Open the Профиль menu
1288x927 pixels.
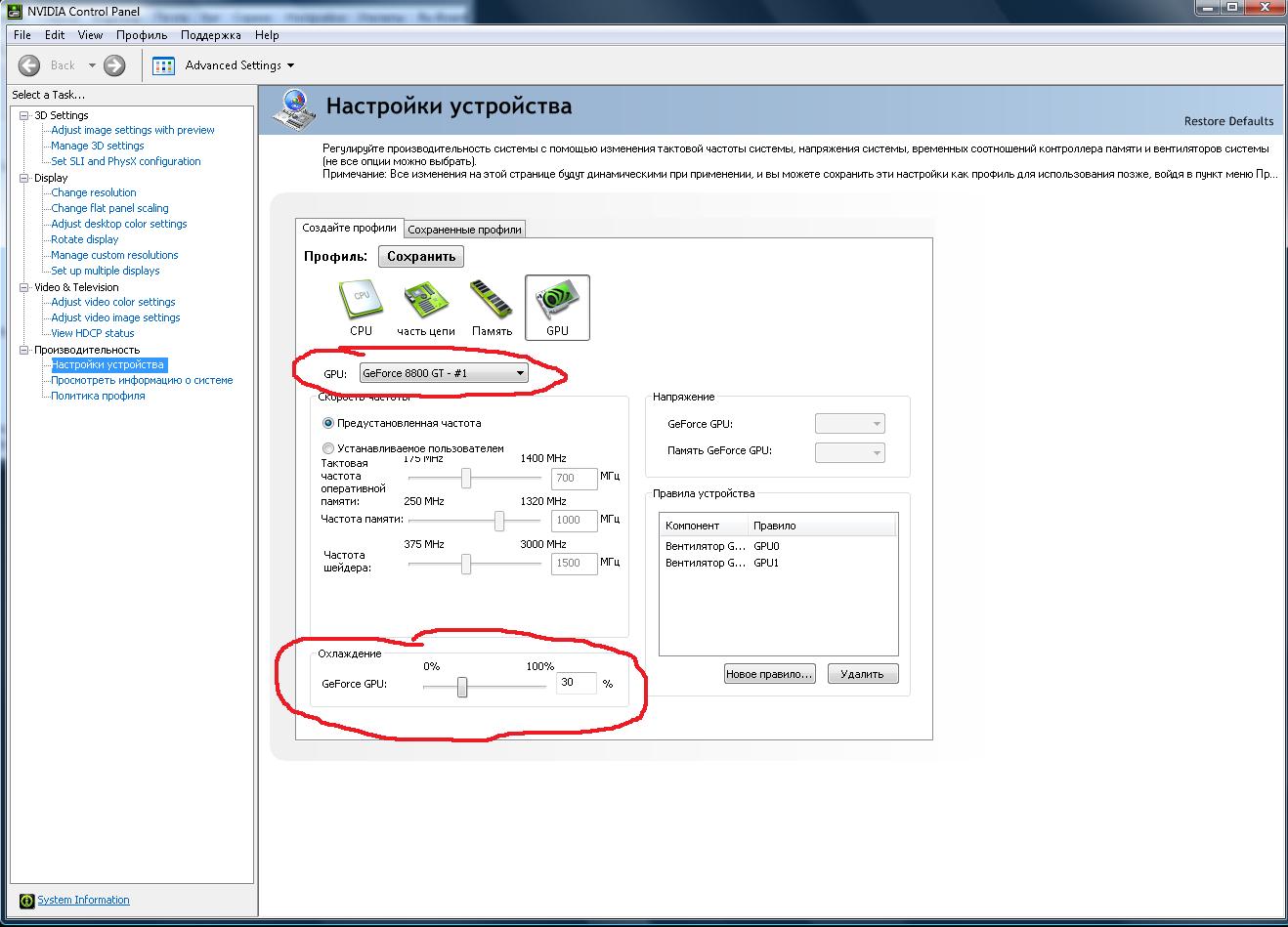point(142,35)
